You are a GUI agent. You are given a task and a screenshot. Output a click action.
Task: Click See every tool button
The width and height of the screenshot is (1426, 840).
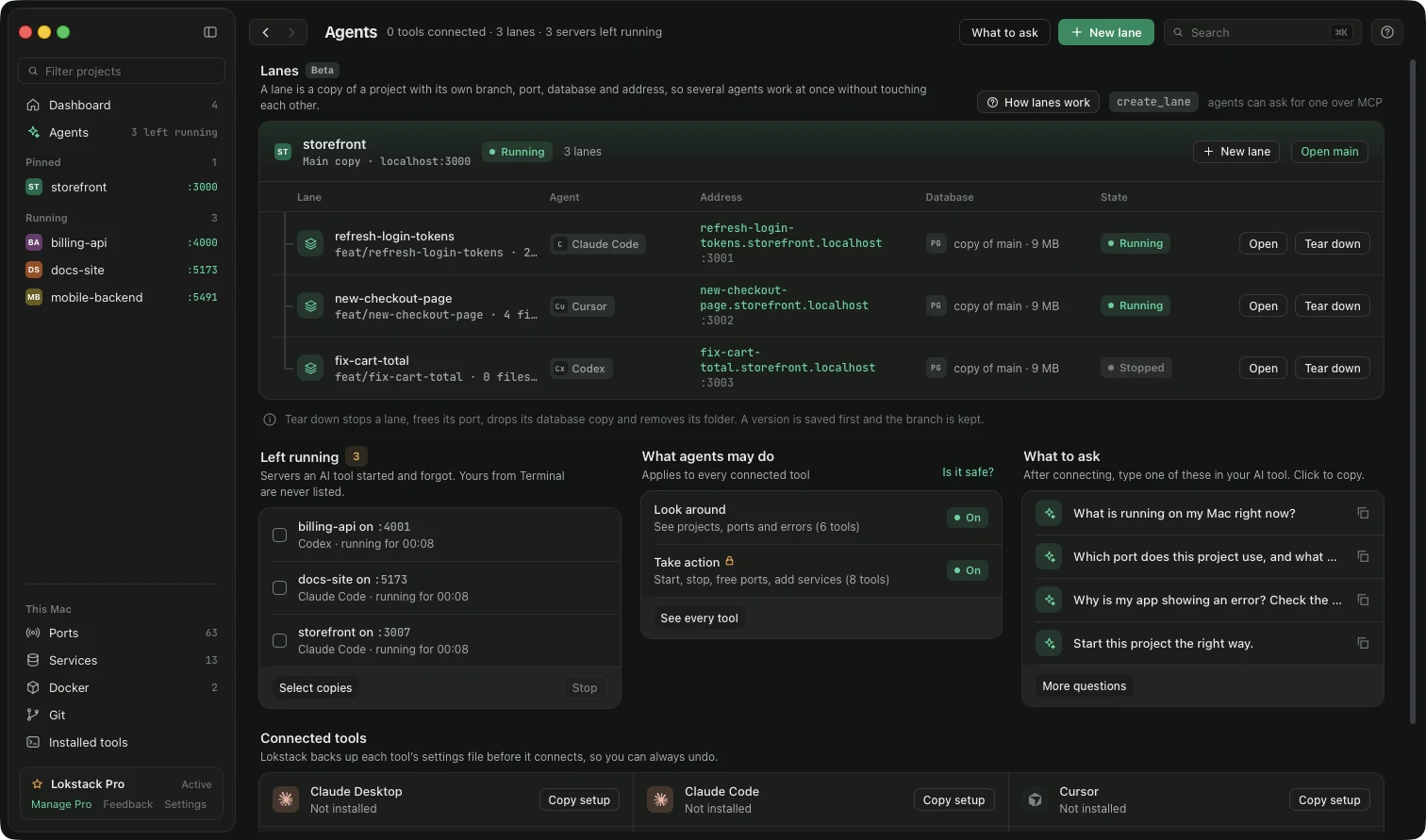tap(699, 618)
